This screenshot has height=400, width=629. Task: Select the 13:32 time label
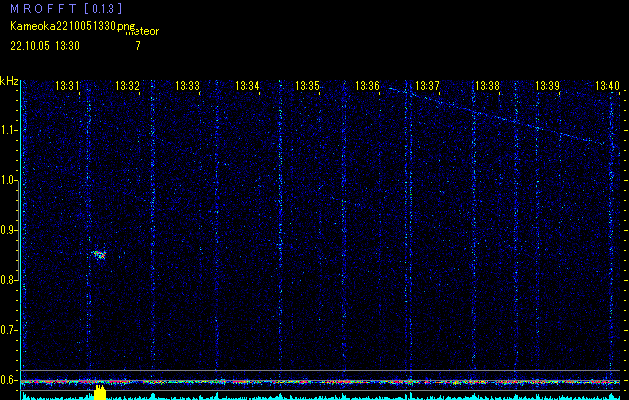[x=127, y=86]
